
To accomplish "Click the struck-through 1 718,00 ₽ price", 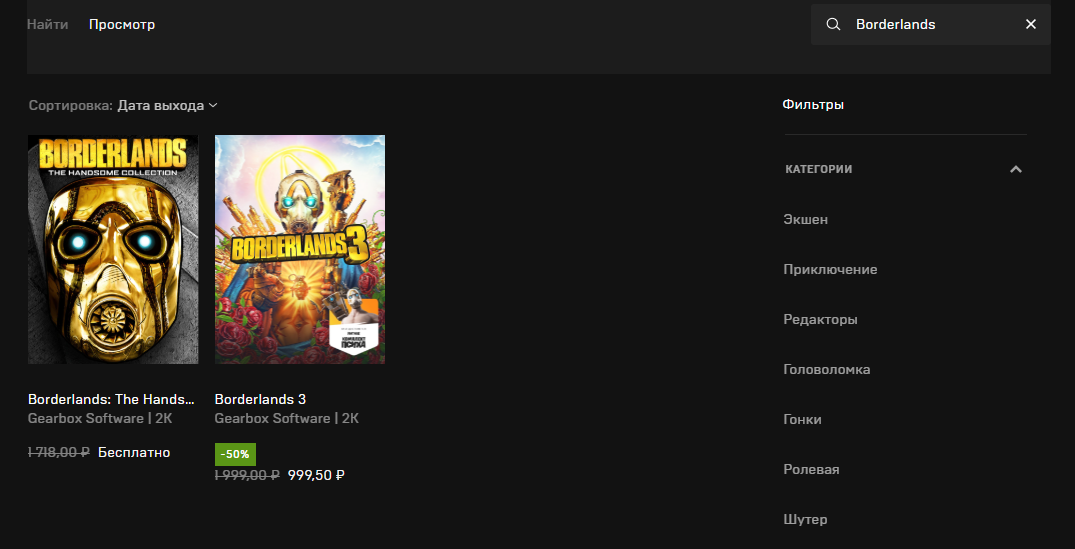I will (59, 452).
